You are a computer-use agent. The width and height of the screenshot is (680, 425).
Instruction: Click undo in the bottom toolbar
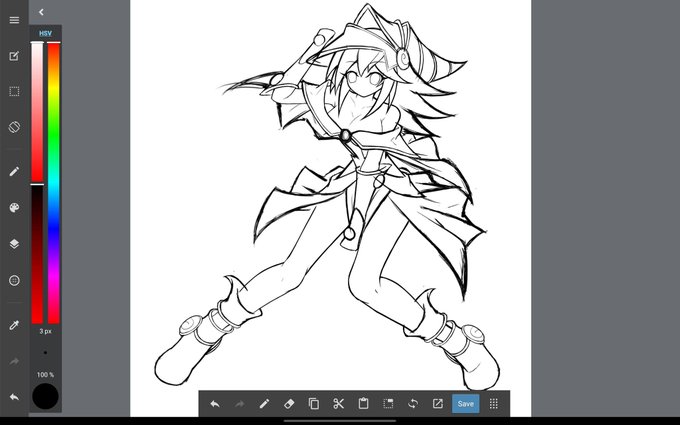tap(215, 404)
